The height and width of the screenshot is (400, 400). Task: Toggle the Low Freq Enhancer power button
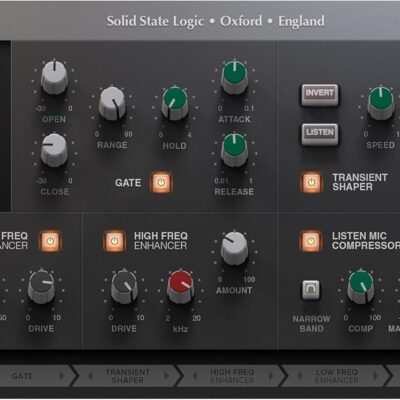(x=50, y=241)
